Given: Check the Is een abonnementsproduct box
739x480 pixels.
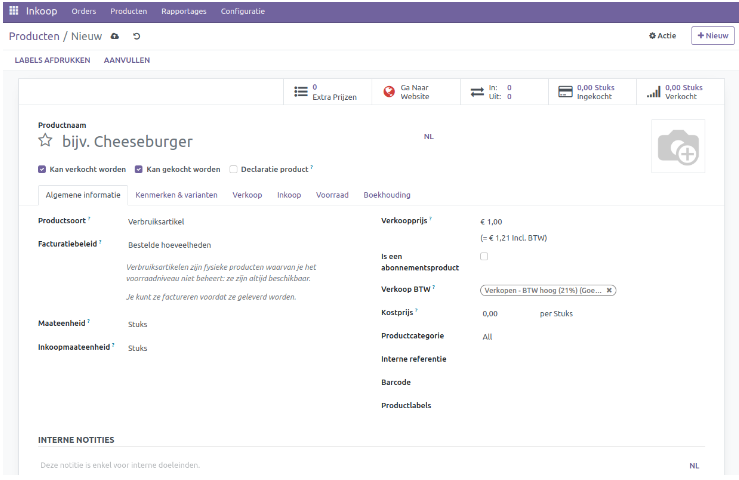Looking at the screenshot, I should (x=484, y=257).
